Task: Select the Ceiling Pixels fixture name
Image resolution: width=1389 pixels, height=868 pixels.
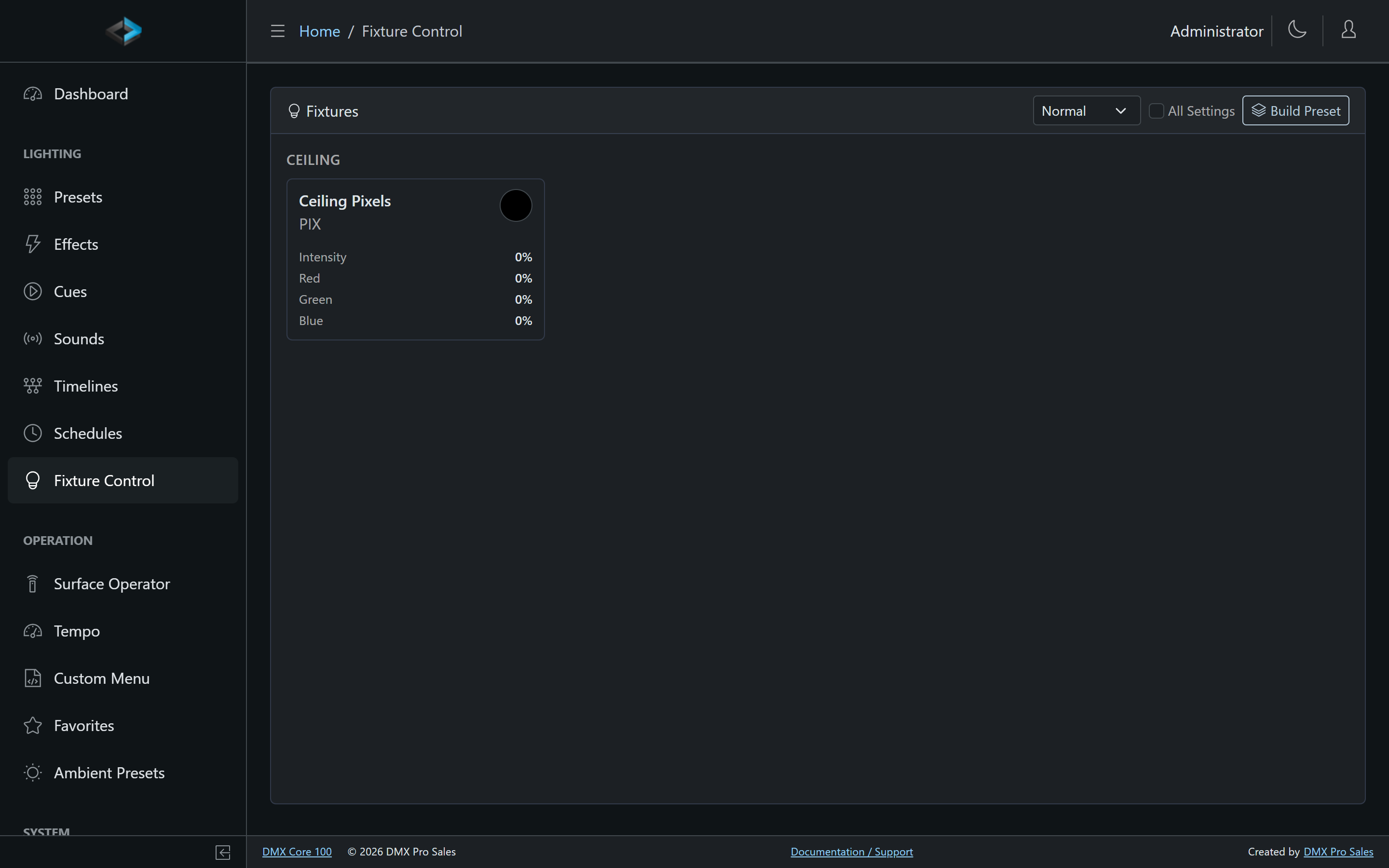Action: (x=344, y=201)
